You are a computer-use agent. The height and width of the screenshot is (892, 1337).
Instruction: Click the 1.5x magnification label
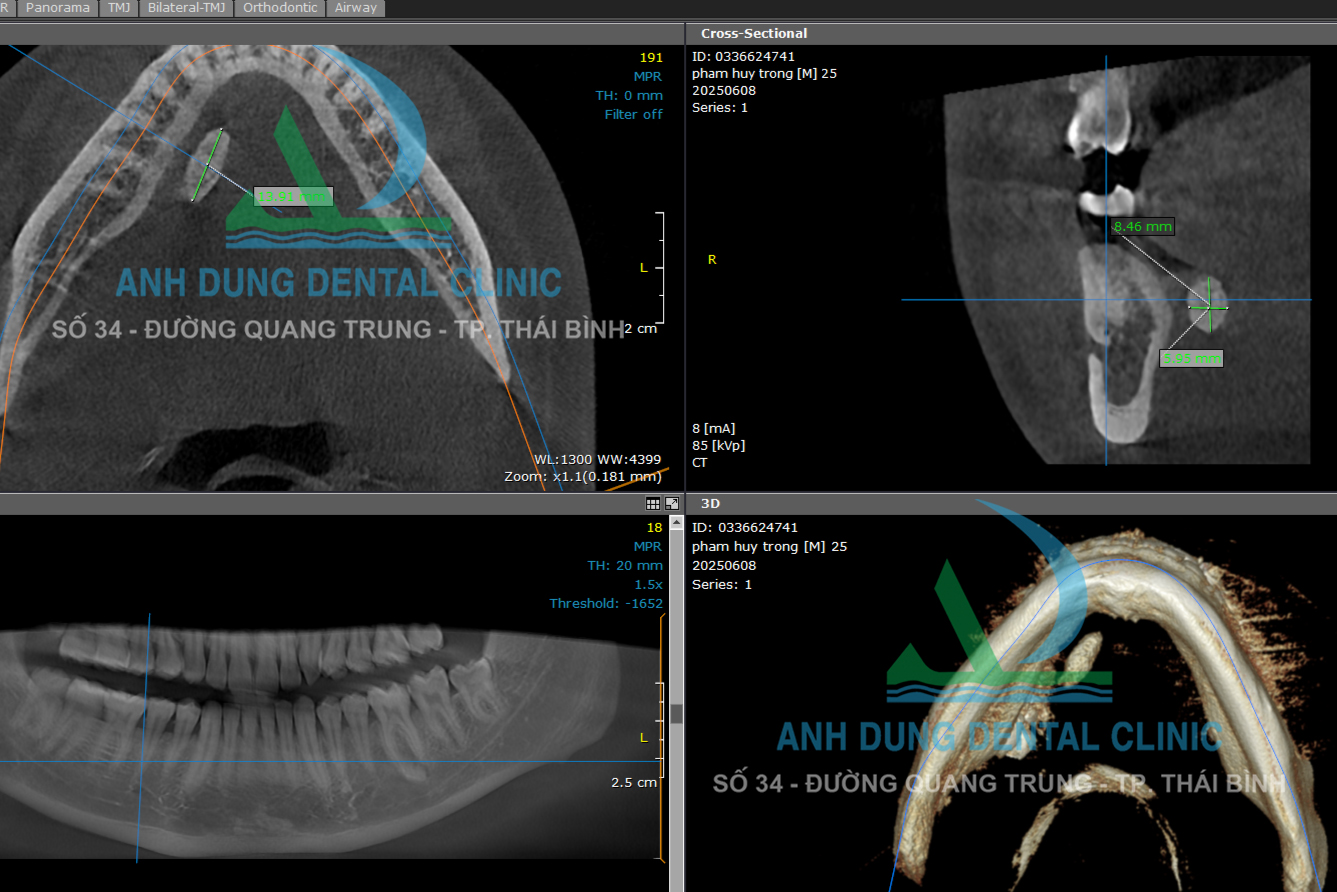click(x=648, y=584)
